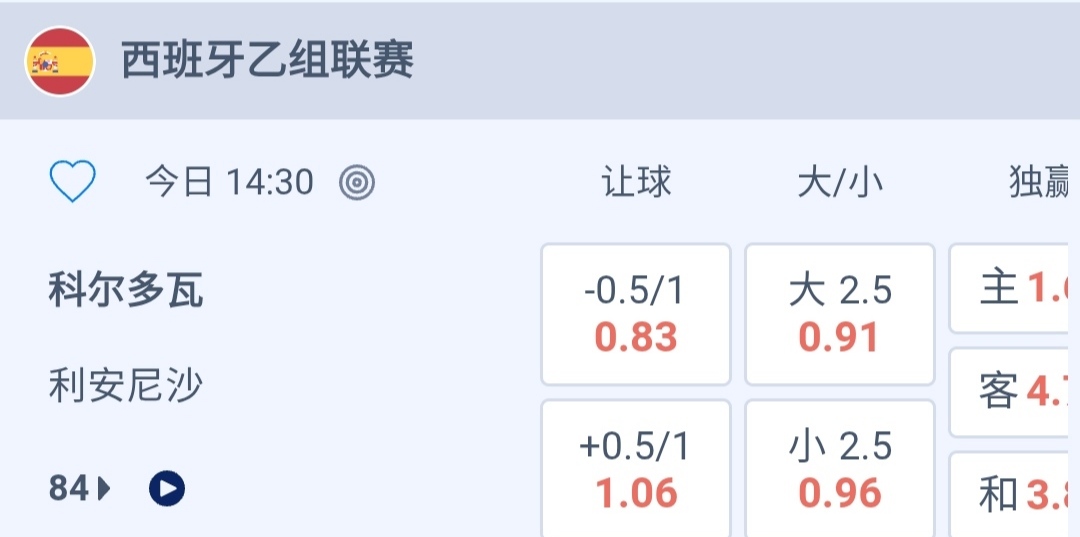1080x537 pixels.
Task: Tap the Spain flag icon
Action: 60,62
